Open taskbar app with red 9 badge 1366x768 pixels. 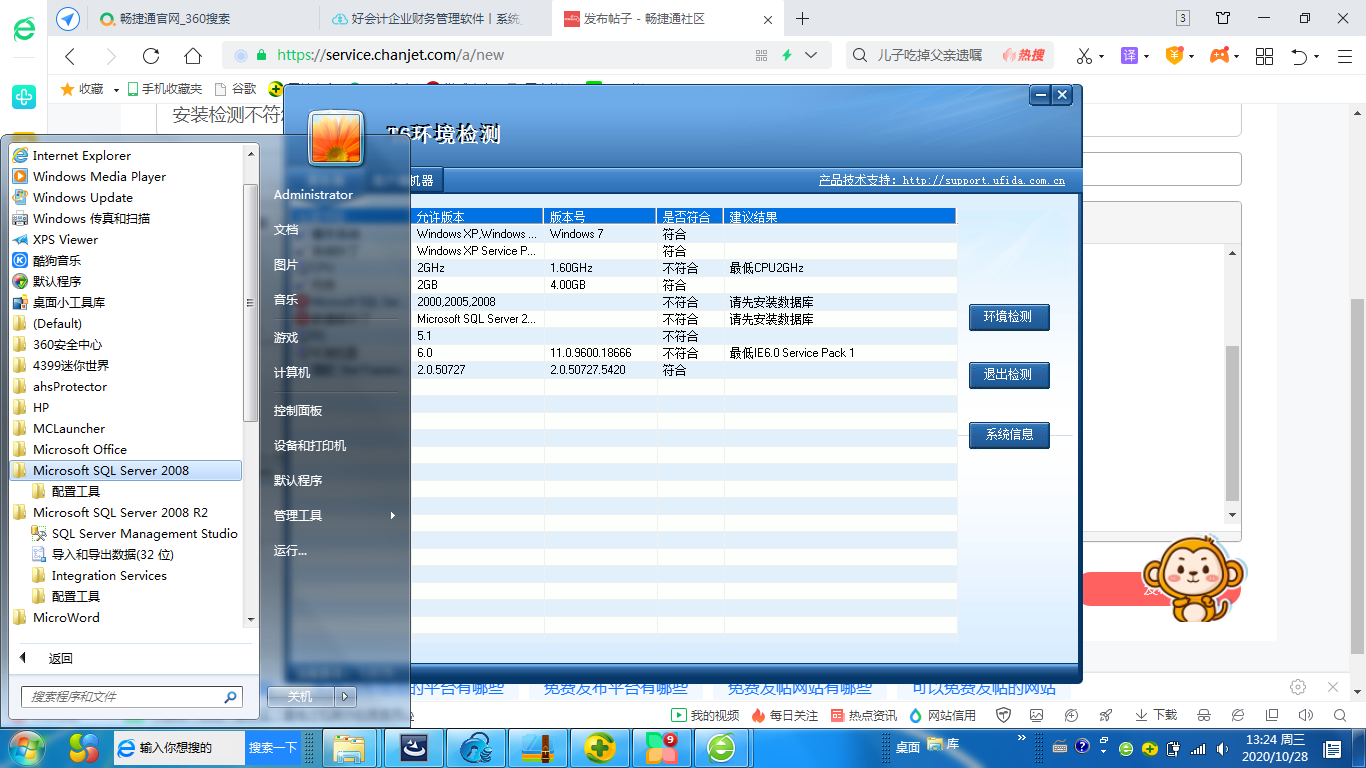tap(660, 748)
